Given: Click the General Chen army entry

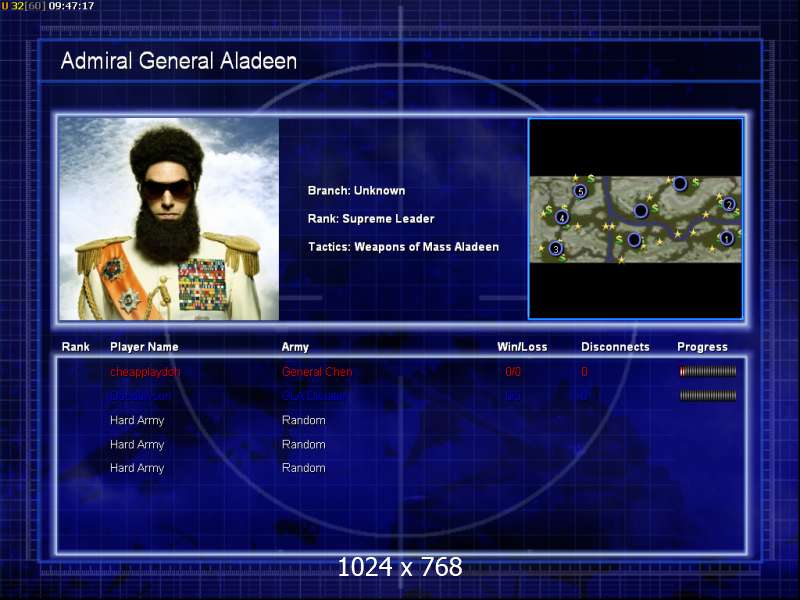Looking at the screenshot, I should coord(317,372).
